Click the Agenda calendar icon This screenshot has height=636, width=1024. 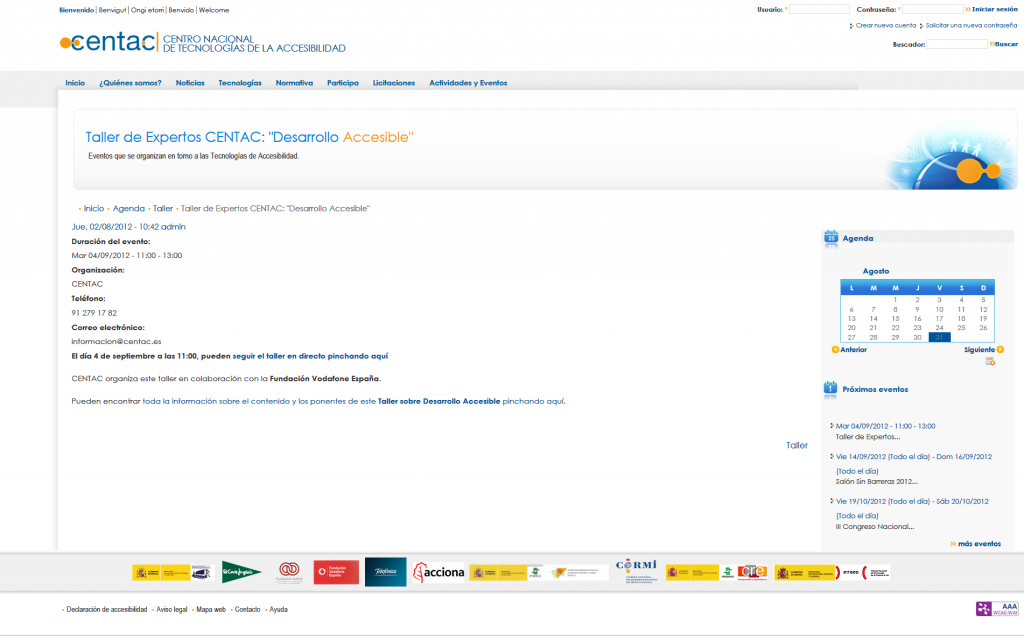point(830,238)
